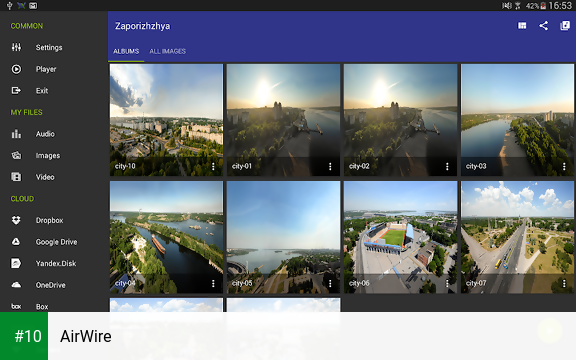Select the OneDrive cloud icon

[x=16, y=285]
